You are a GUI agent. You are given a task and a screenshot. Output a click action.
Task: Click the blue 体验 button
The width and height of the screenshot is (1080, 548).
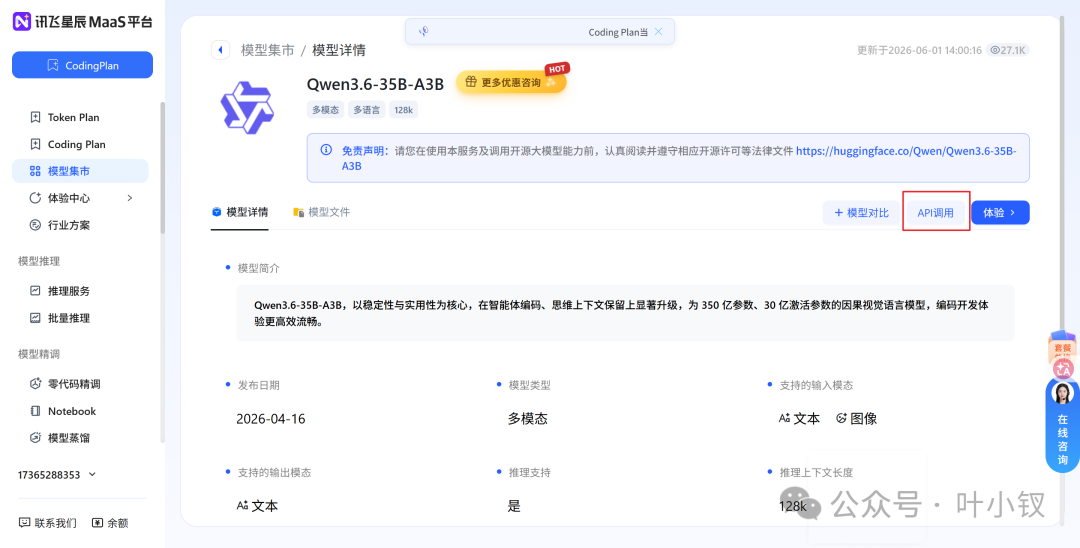point(1000,213)
